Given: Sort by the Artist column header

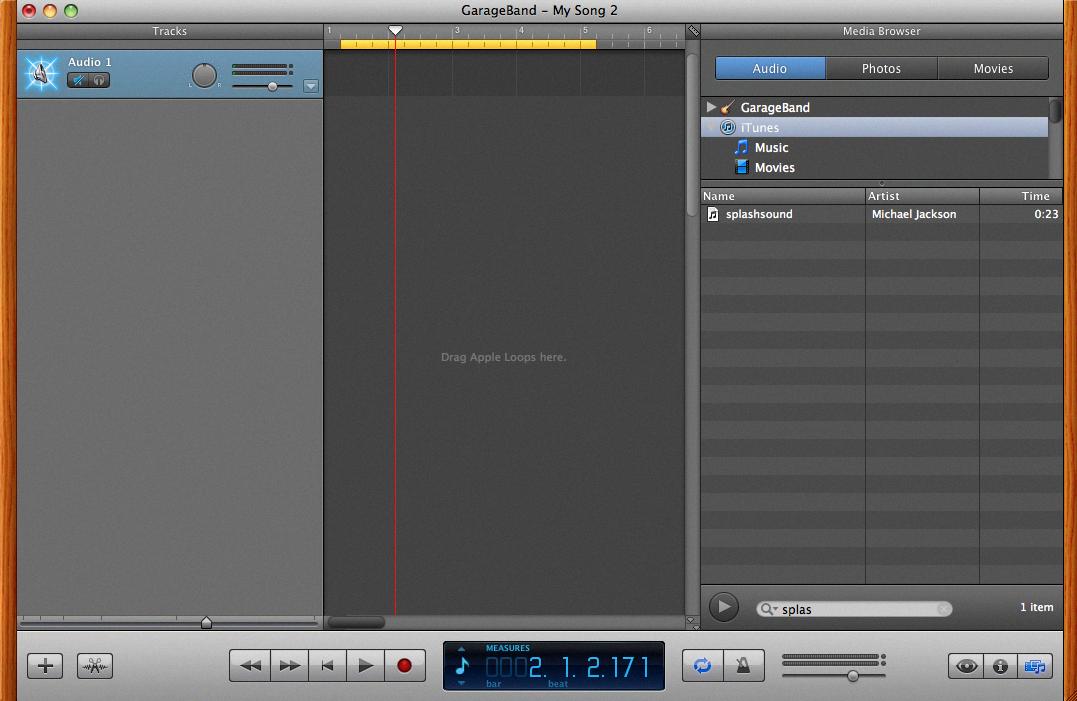Looking at the screenshot, I should [922, 196].
